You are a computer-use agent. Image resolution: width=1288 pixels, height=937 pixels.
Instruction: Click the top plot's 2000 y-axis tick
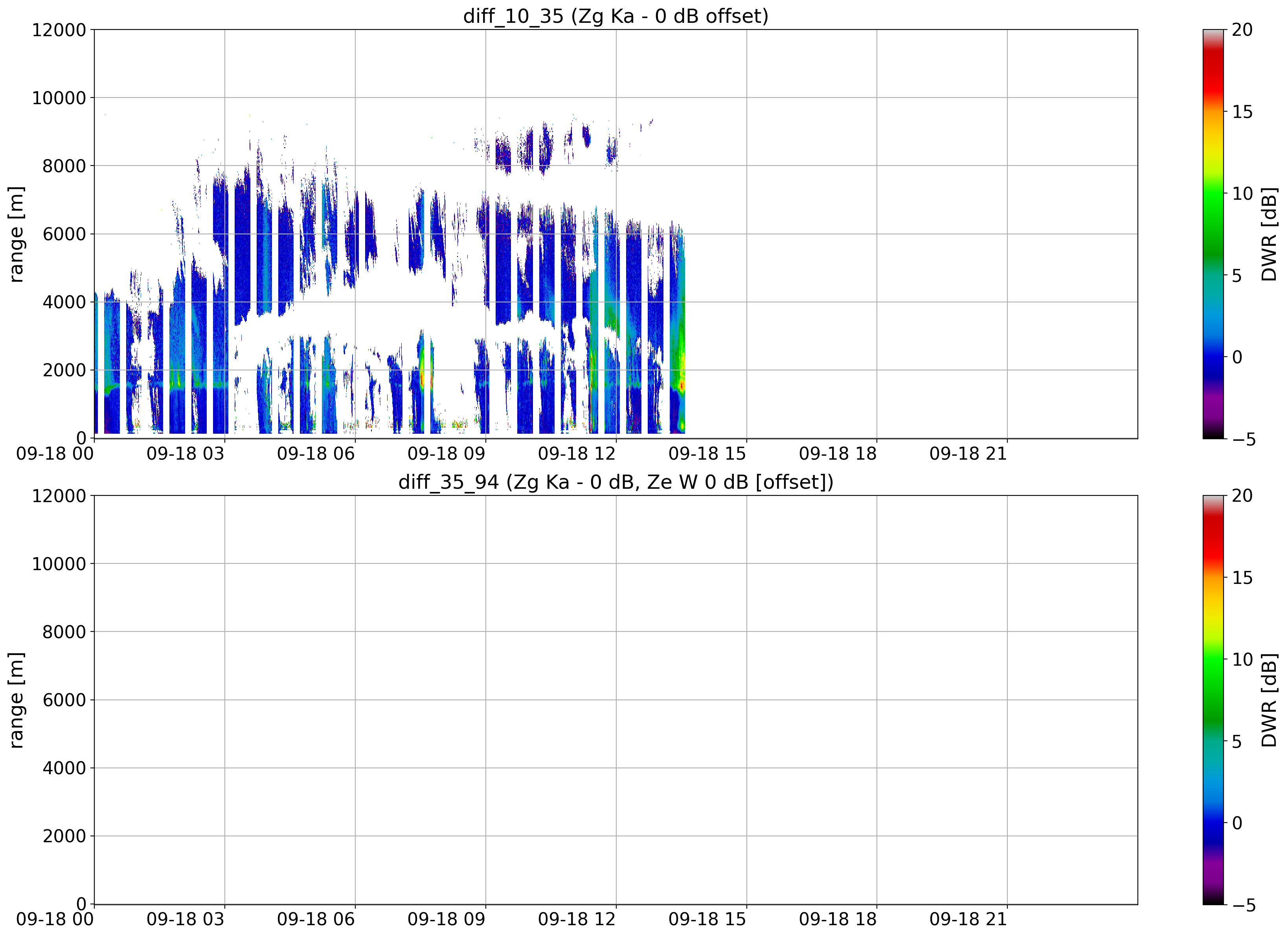(64, 370)
